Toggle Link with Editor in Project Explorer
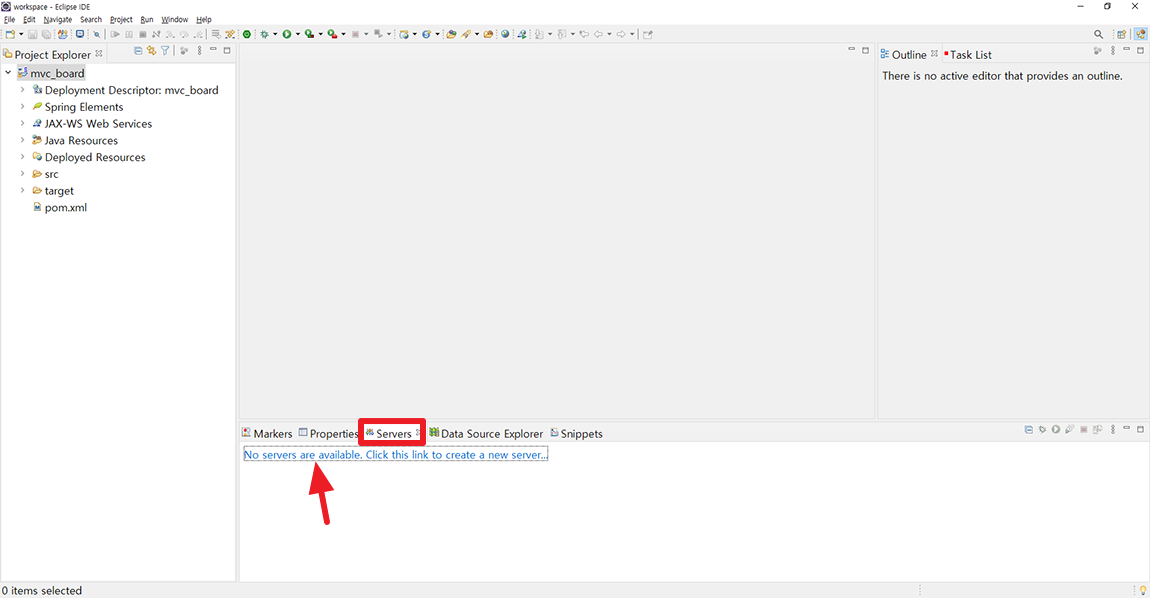This screenshot has width=1150, height=598. 151,51
